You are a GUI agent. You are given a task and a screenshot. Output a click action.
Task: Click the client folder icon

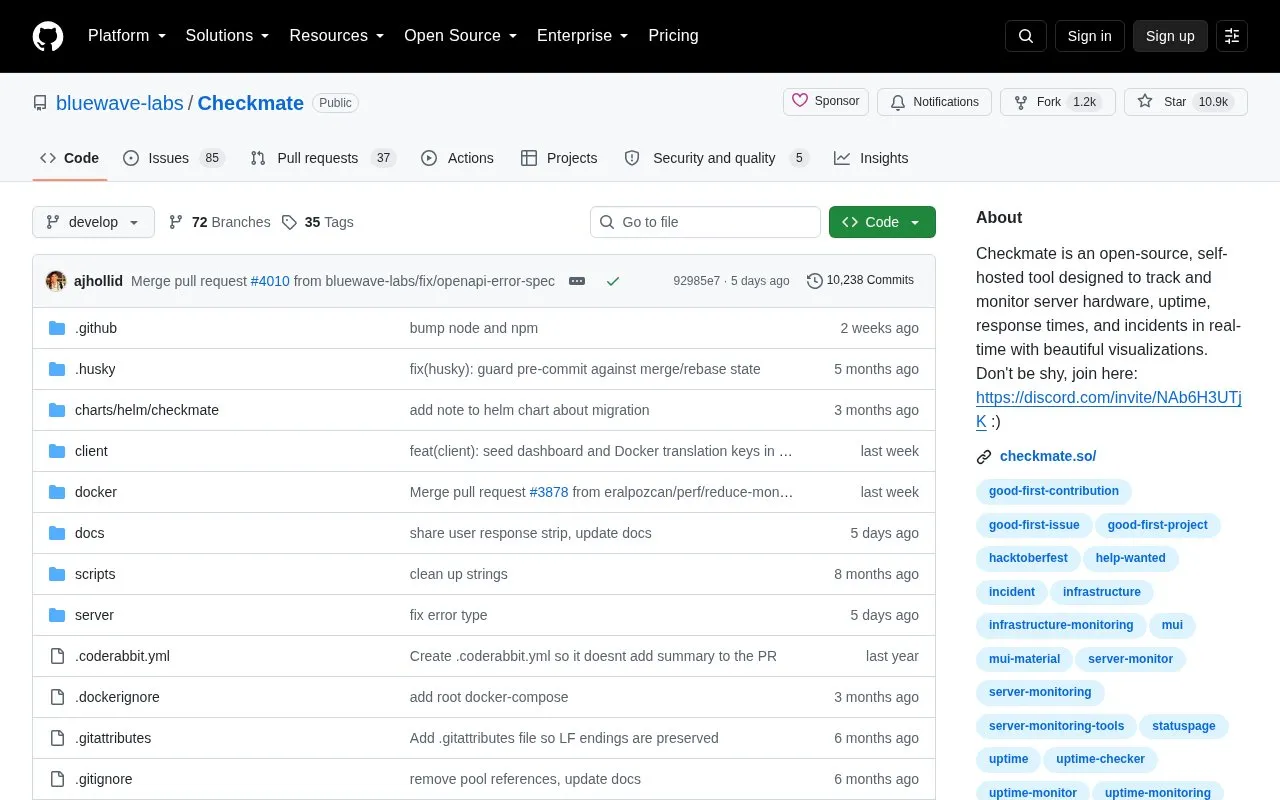pos(57,451)
